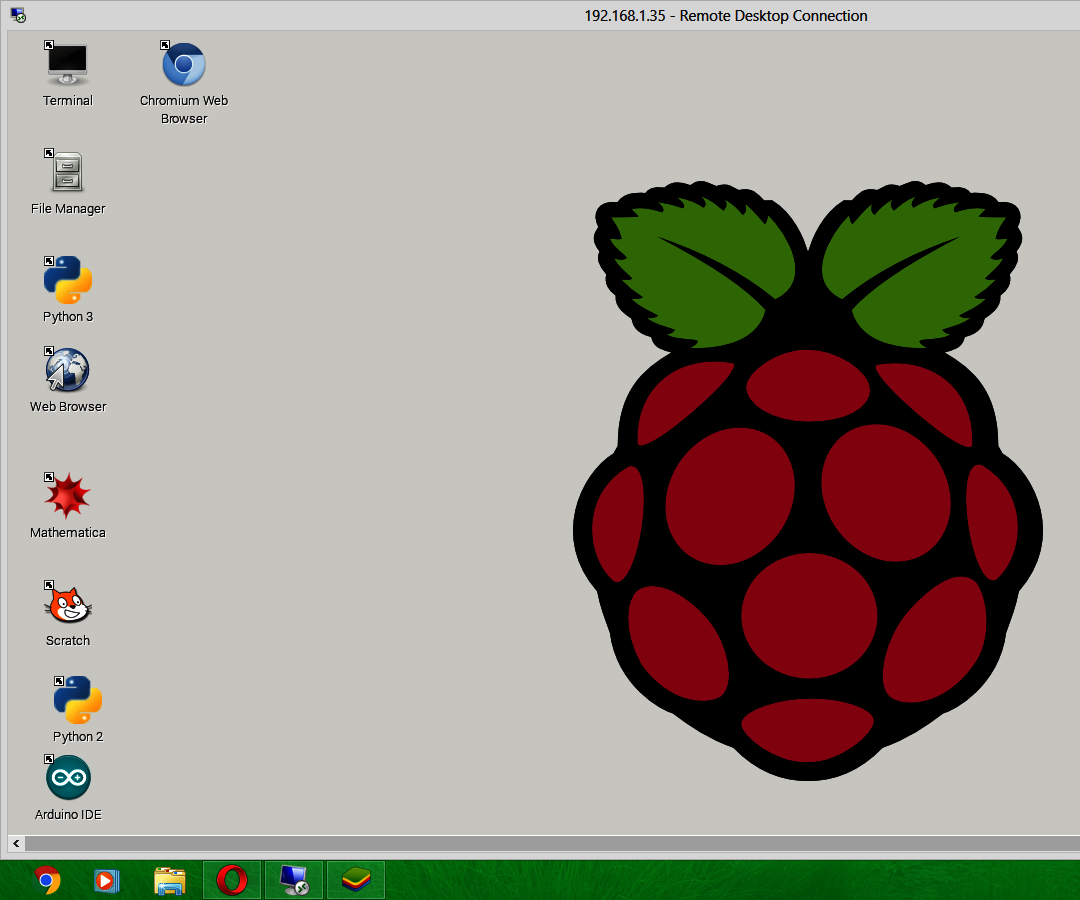Screen dimensions: 1080x900
Task: Launch Chromium Web Browser desktop icon
Action: tap(183, 63)
